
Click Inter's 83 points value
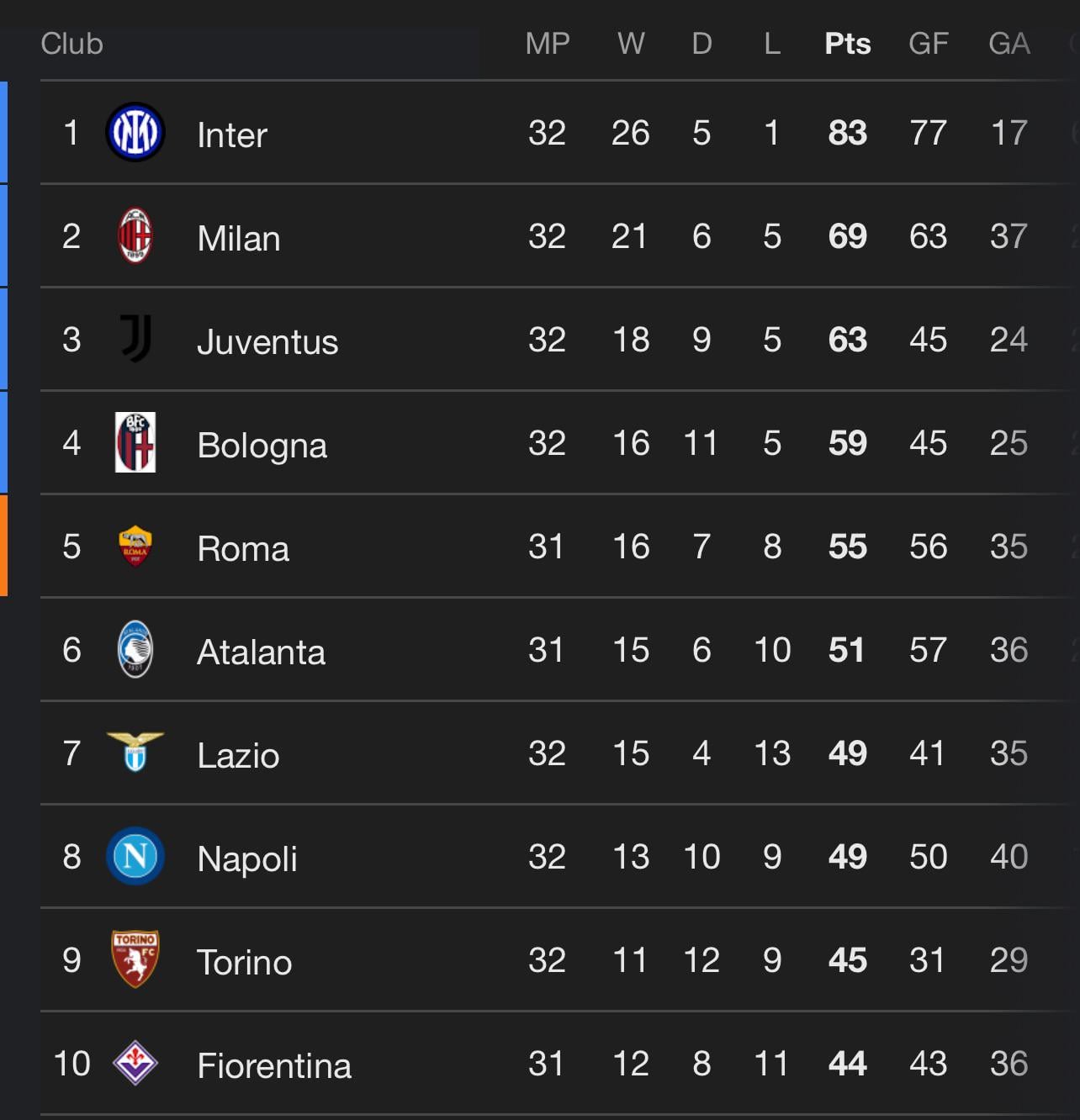pos(847,133)
